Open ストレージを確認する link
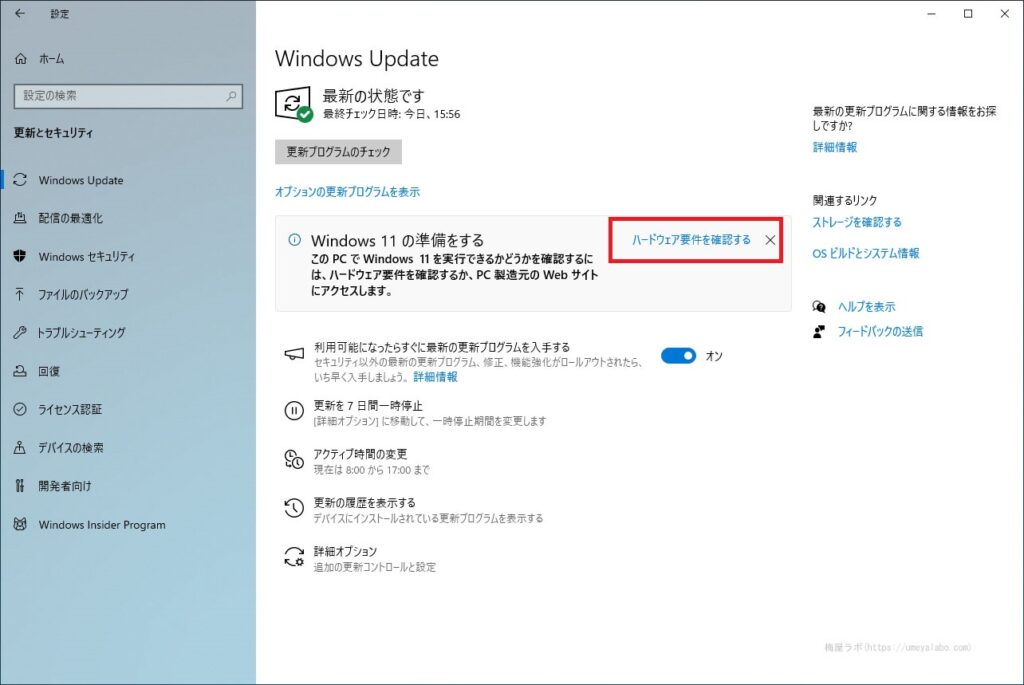1024x685 pixels. [x=857, y=222]
